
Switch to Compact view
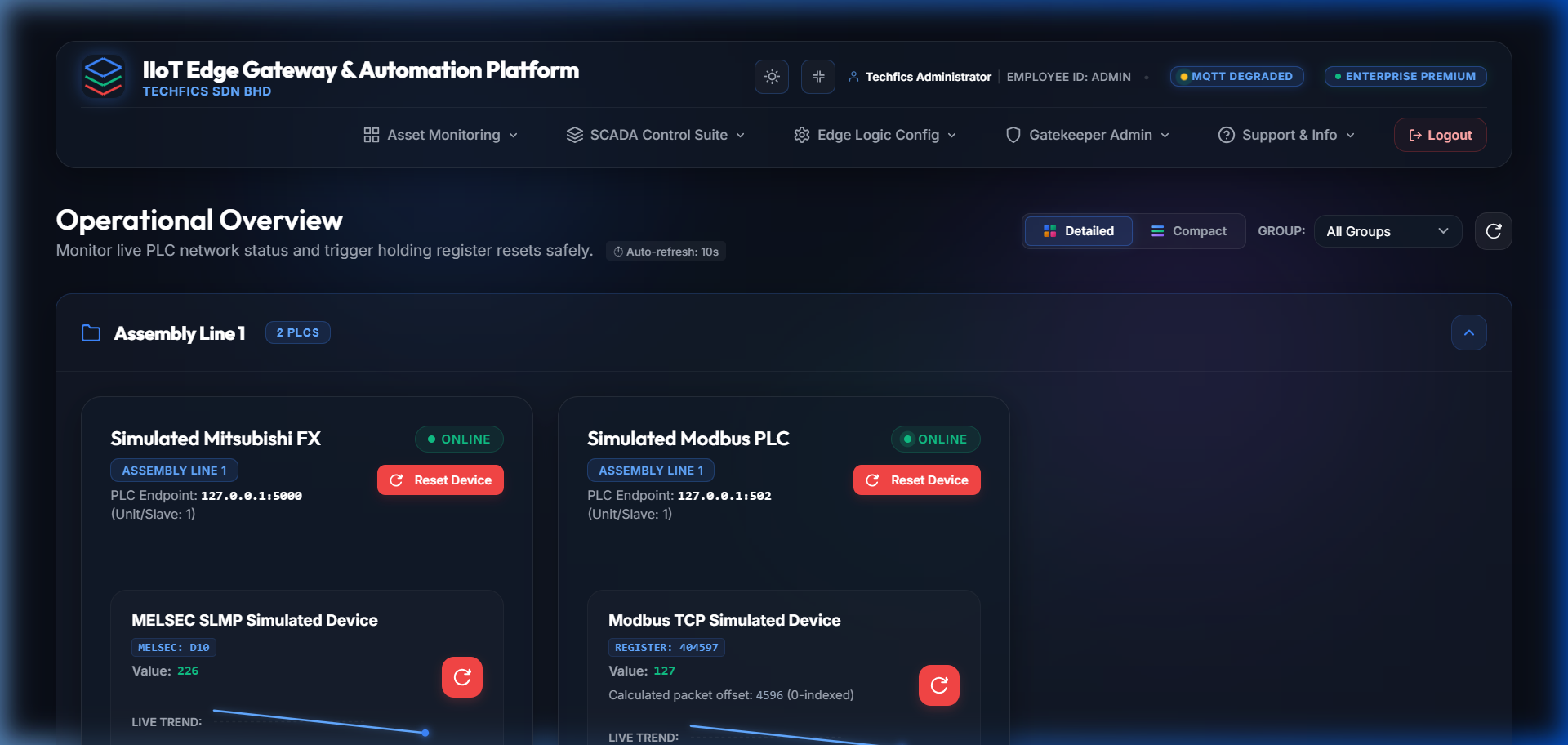1189,231
